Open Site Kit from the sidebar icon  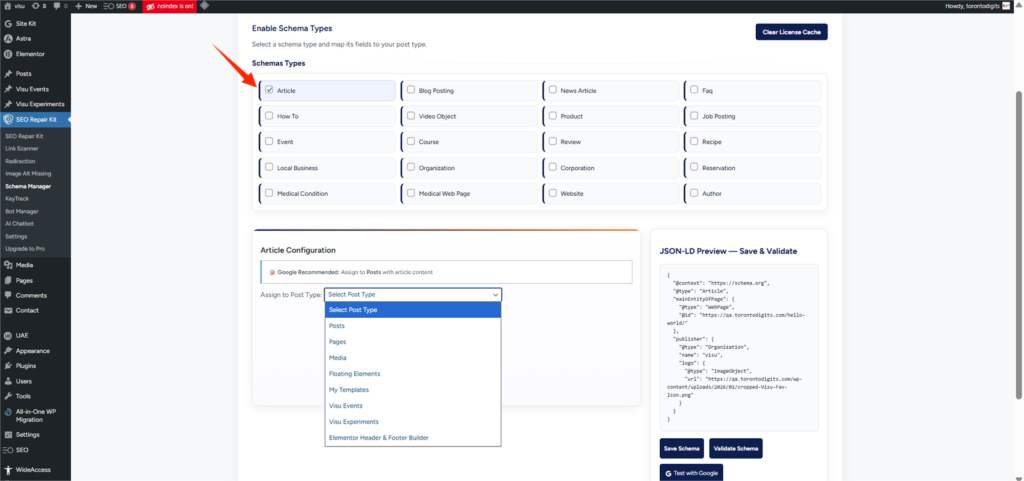pyautogui.click(x=8, y=23)
